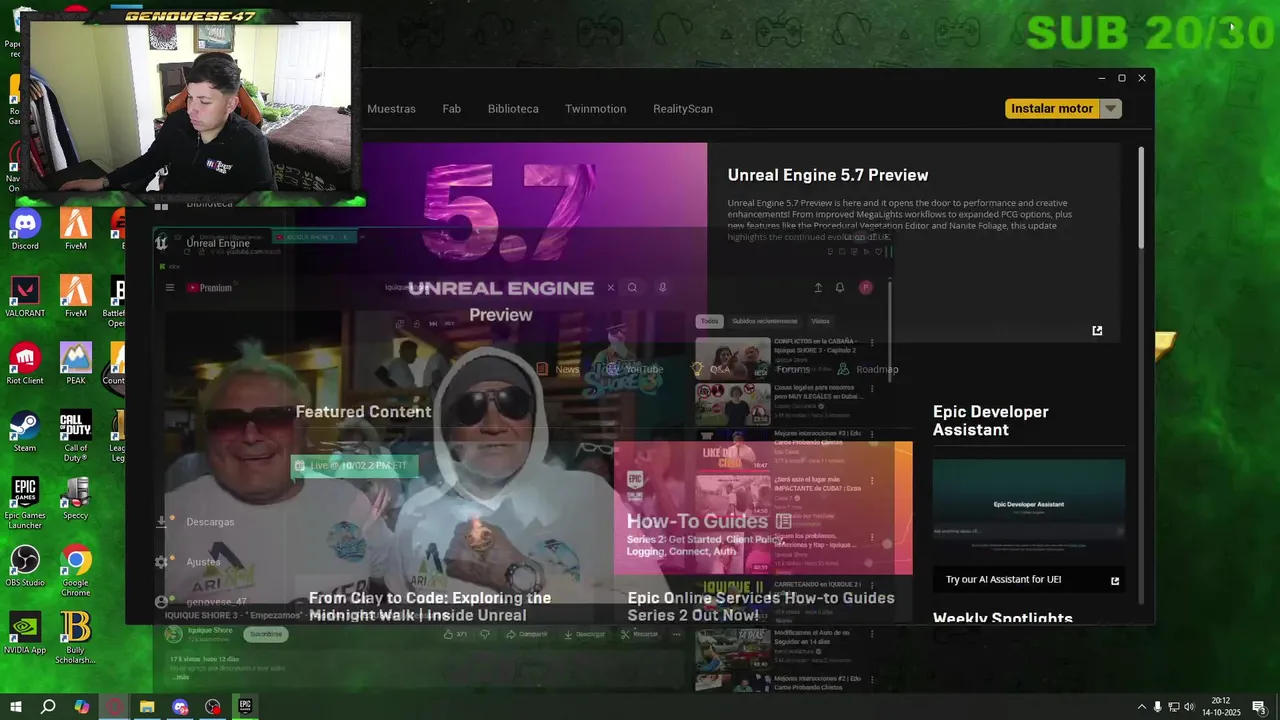
Task: Click YouTube voice search microphone
Action: coord(662,288)
